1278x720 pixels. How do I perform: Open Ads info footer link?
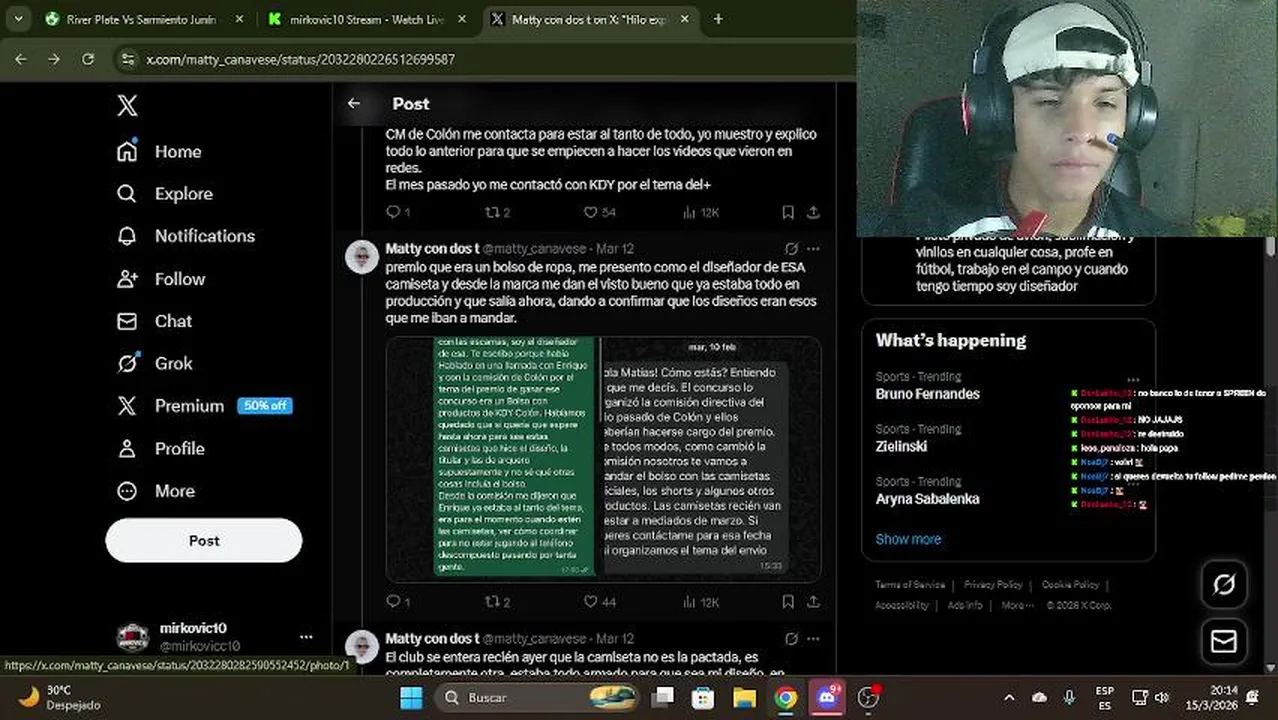(965, 605)
